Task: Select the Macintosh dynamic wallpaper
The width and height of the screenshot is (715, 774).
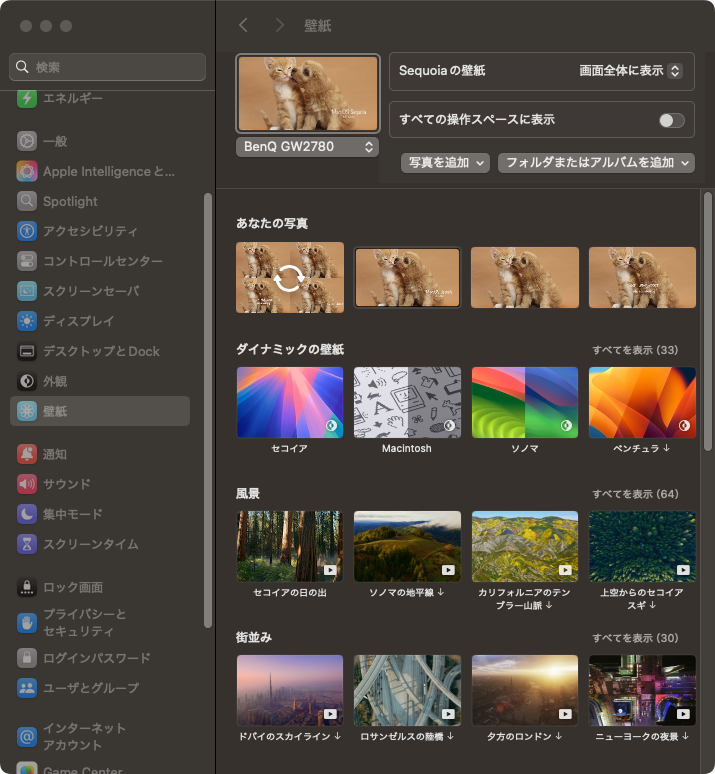Action: [407, 402]
